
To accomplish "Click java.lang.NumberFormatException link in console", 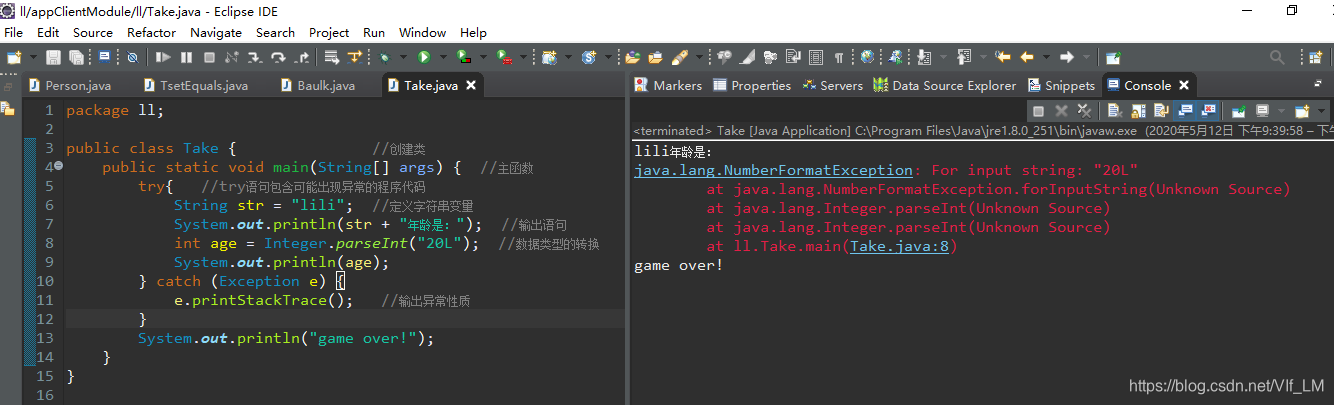I will 773,171.
